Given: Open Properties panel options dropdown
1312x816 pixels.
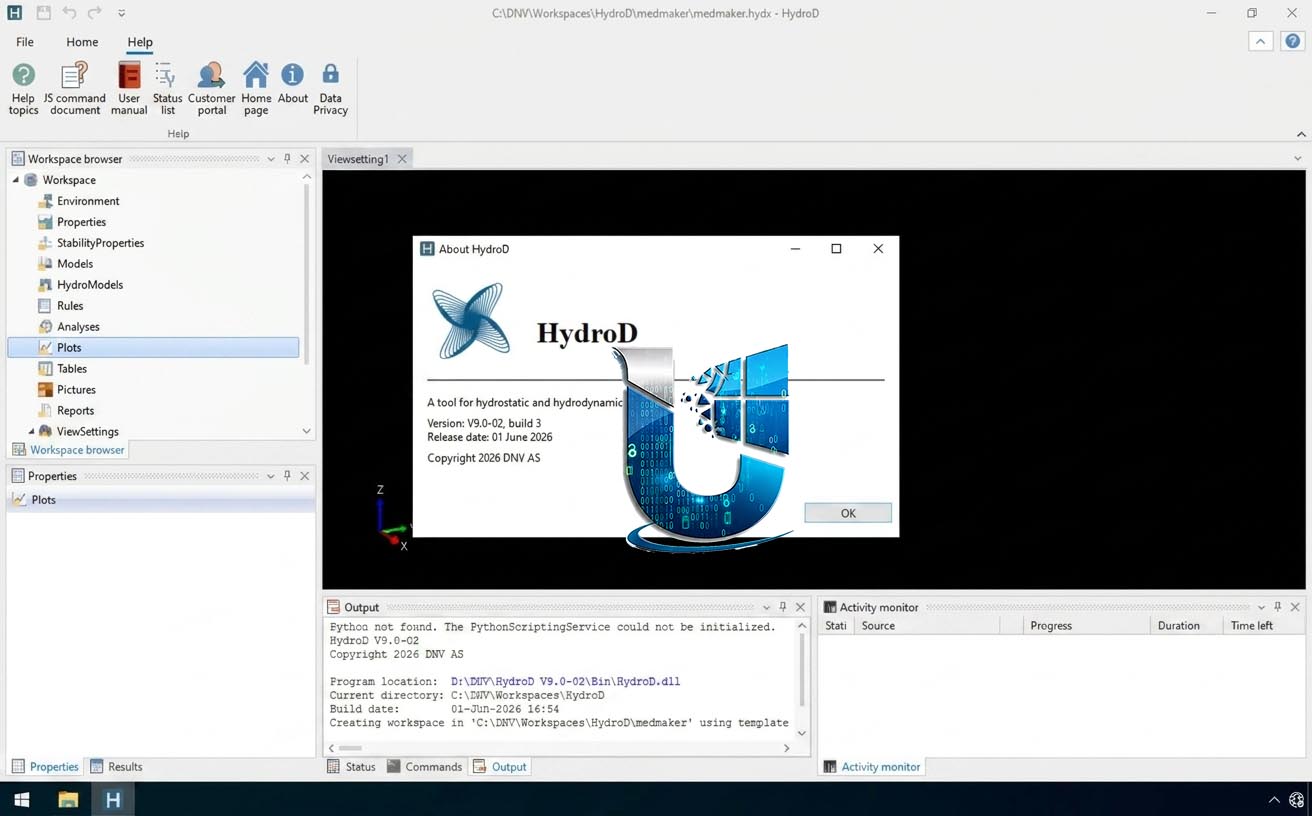Looking at the screenshot, I should tap(271, 476).
